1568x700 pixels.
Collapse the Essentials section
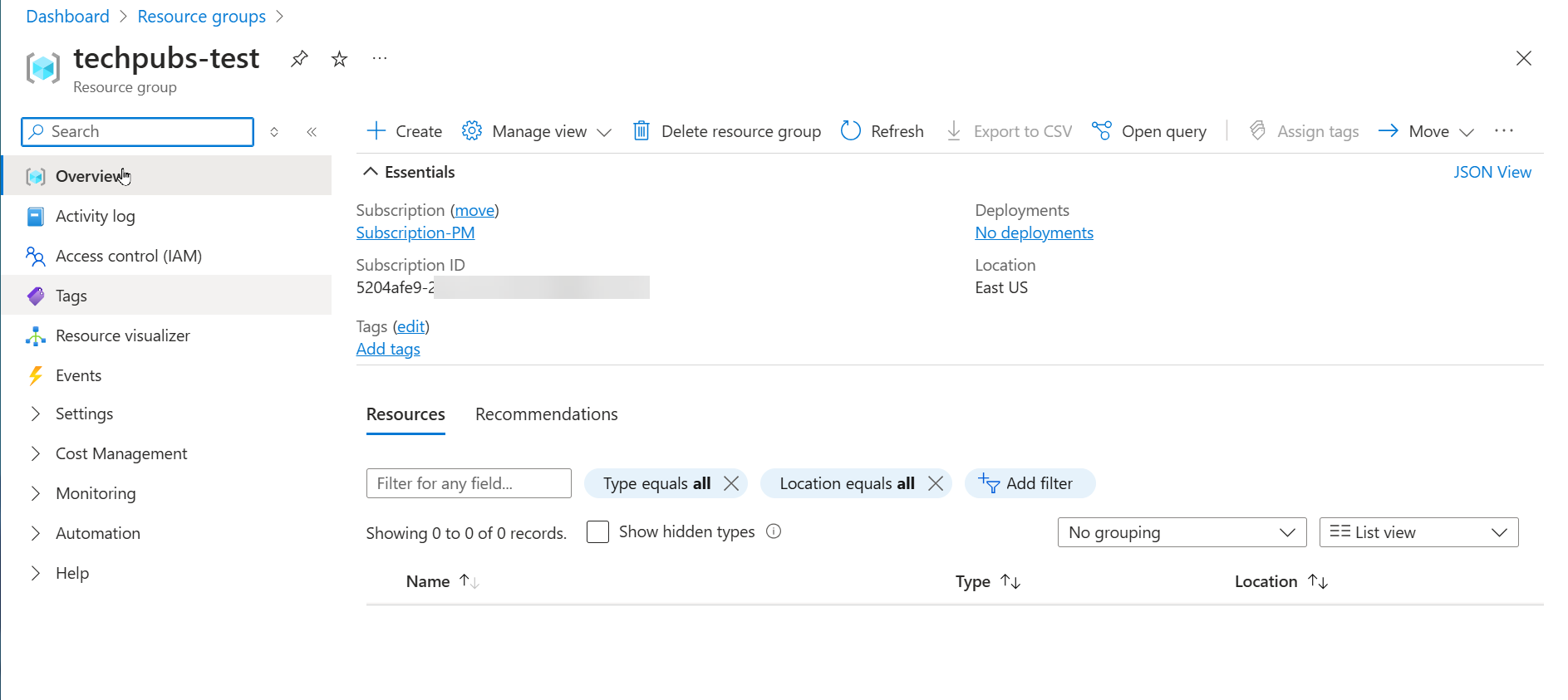pos(371,172)
